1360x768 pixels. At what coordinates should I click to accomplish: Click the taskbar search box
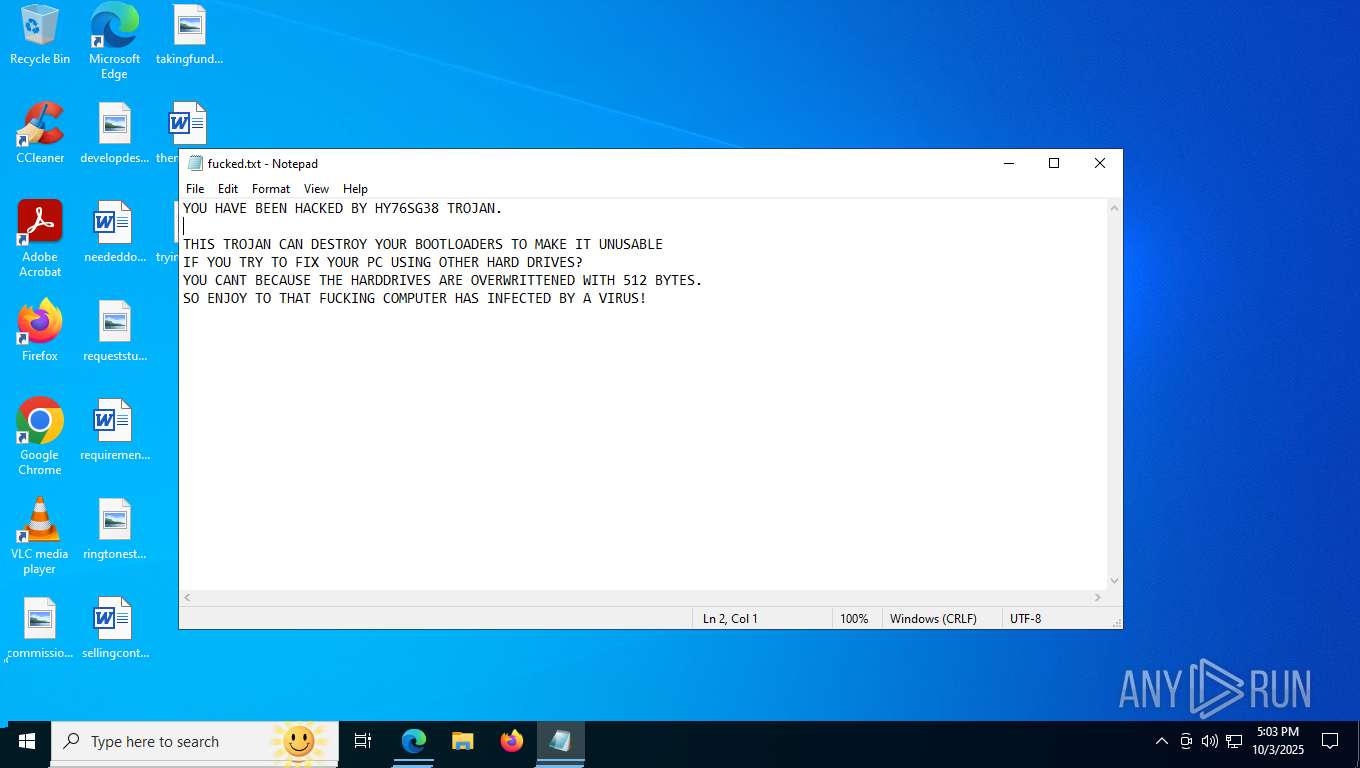click(195, 742)
